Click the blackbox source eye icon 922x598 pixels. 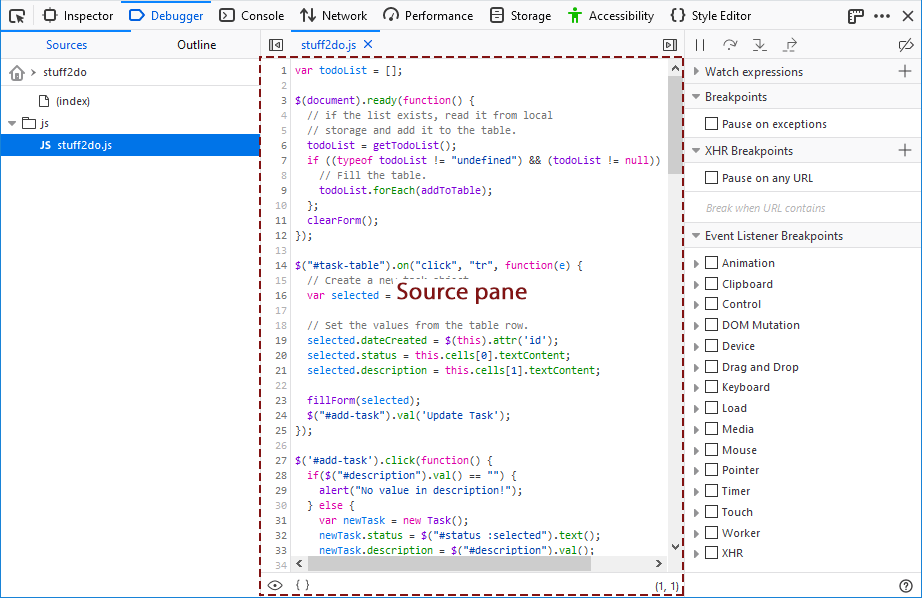point(275,585)
